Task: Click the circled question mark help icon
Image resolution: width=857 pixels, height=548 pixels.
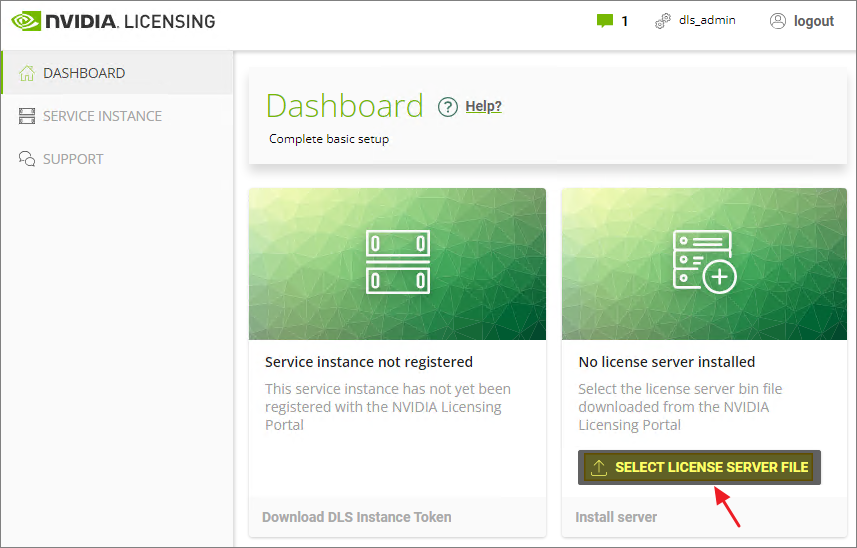Action: pyautogui.click(x=448, y=107)
